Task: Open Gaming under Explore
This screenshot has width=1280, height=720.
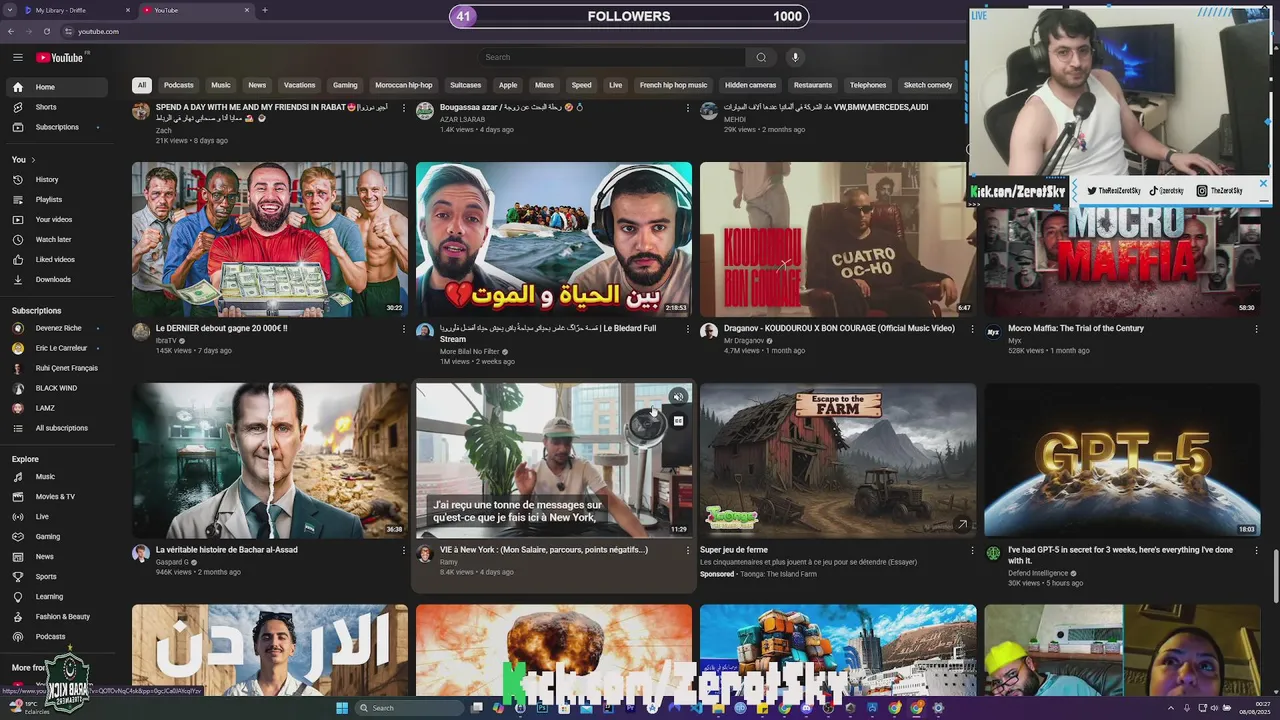Action: 58,537
